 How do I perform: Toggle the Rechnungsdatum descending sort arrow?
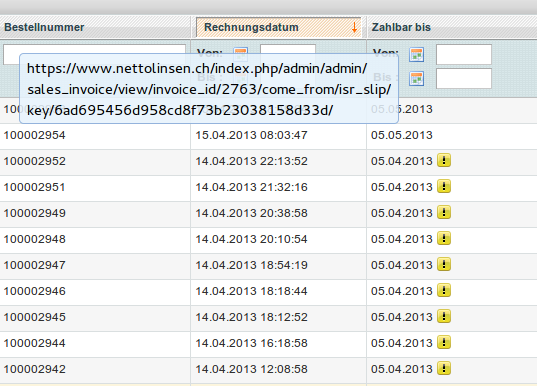tap(354, 27)
